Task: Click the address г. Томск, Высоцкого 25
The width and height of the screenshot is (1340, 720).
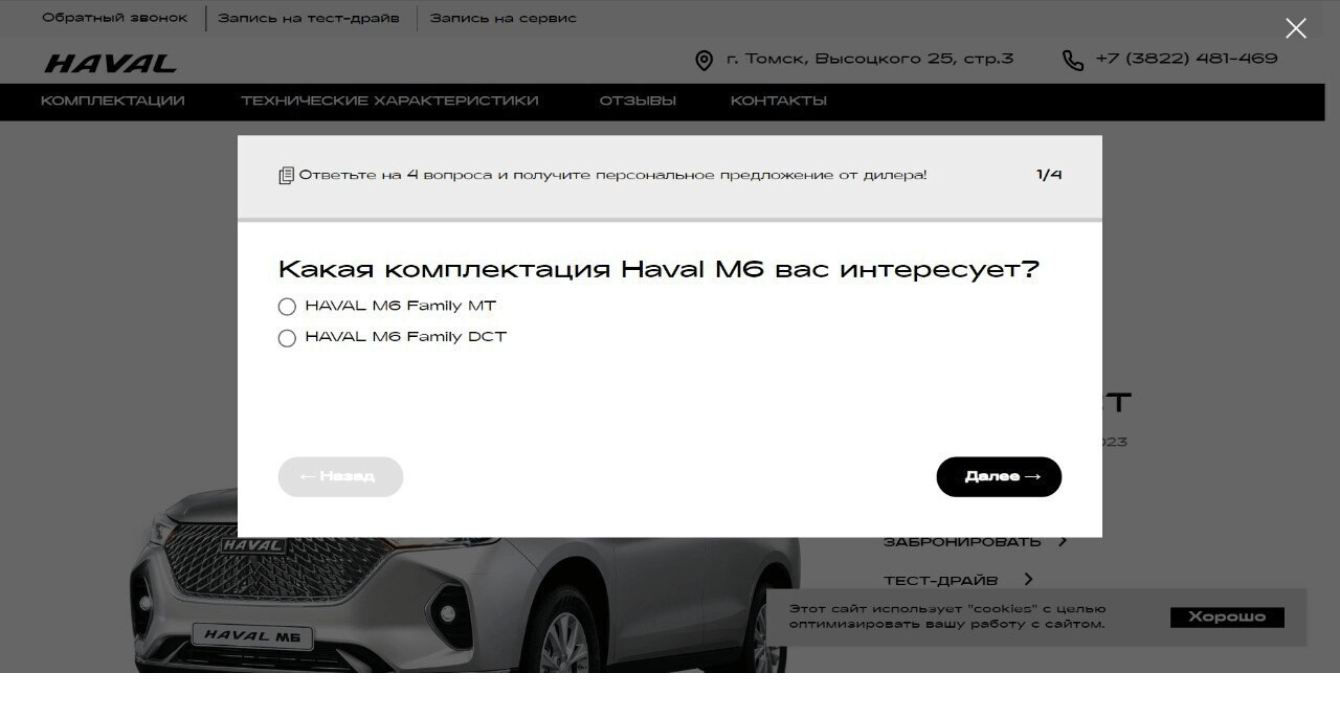Action: (870, 59)
